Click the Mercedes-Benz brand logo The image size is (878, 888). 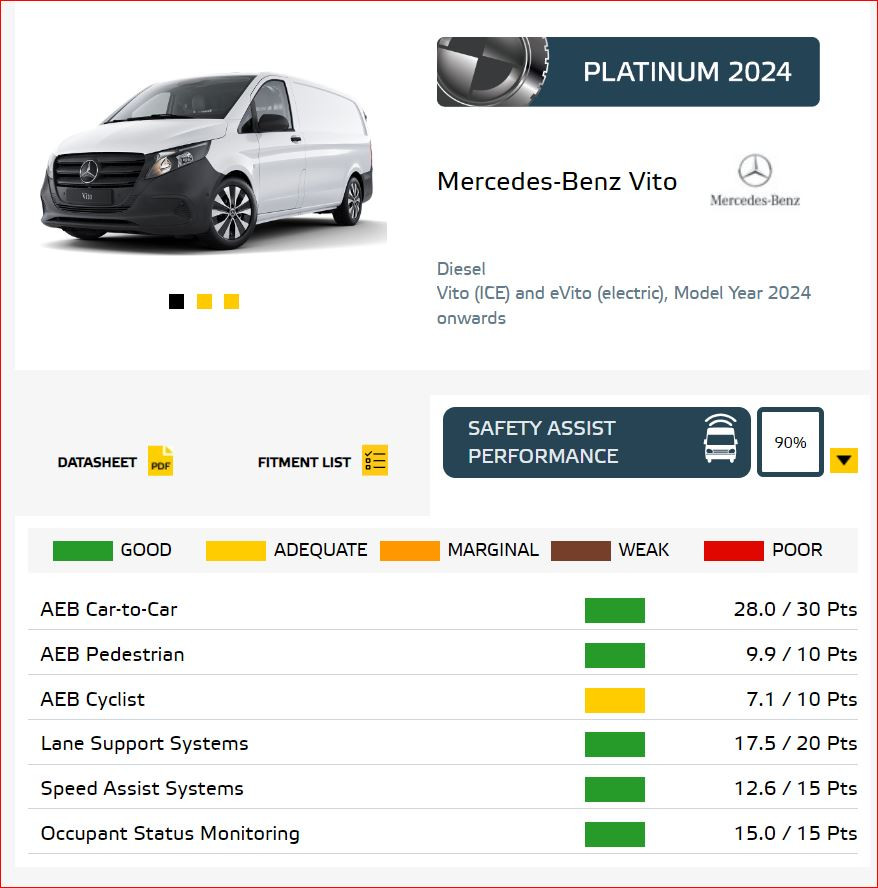tap(755, 180)
